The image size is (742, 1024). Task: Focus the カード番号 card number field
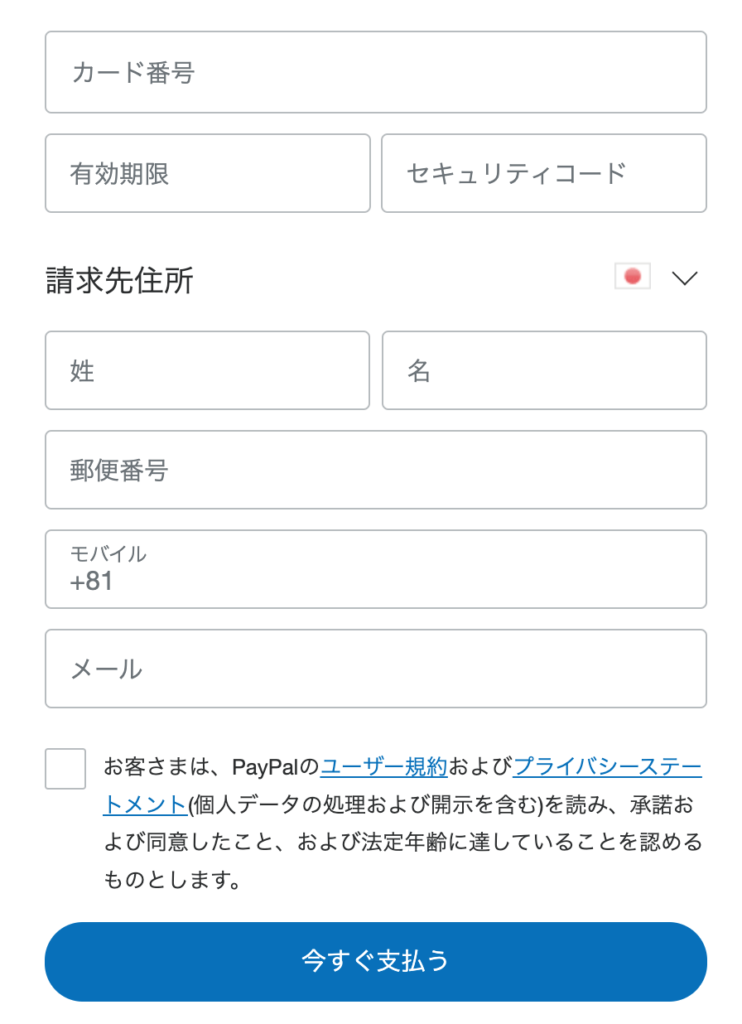pyautogui.click(x=376, y=72)
